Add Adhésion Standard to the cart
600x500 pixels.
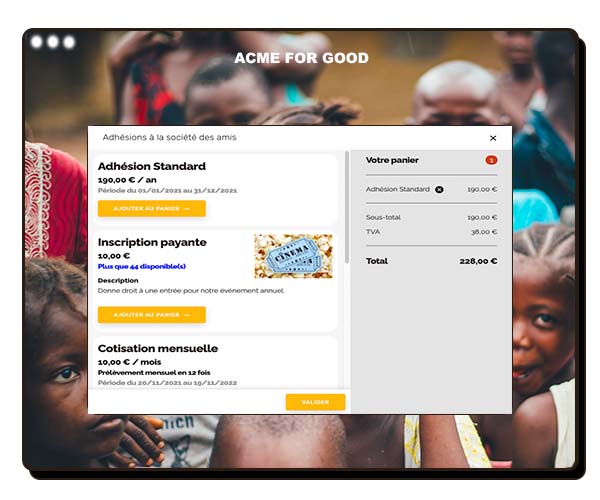152,208
